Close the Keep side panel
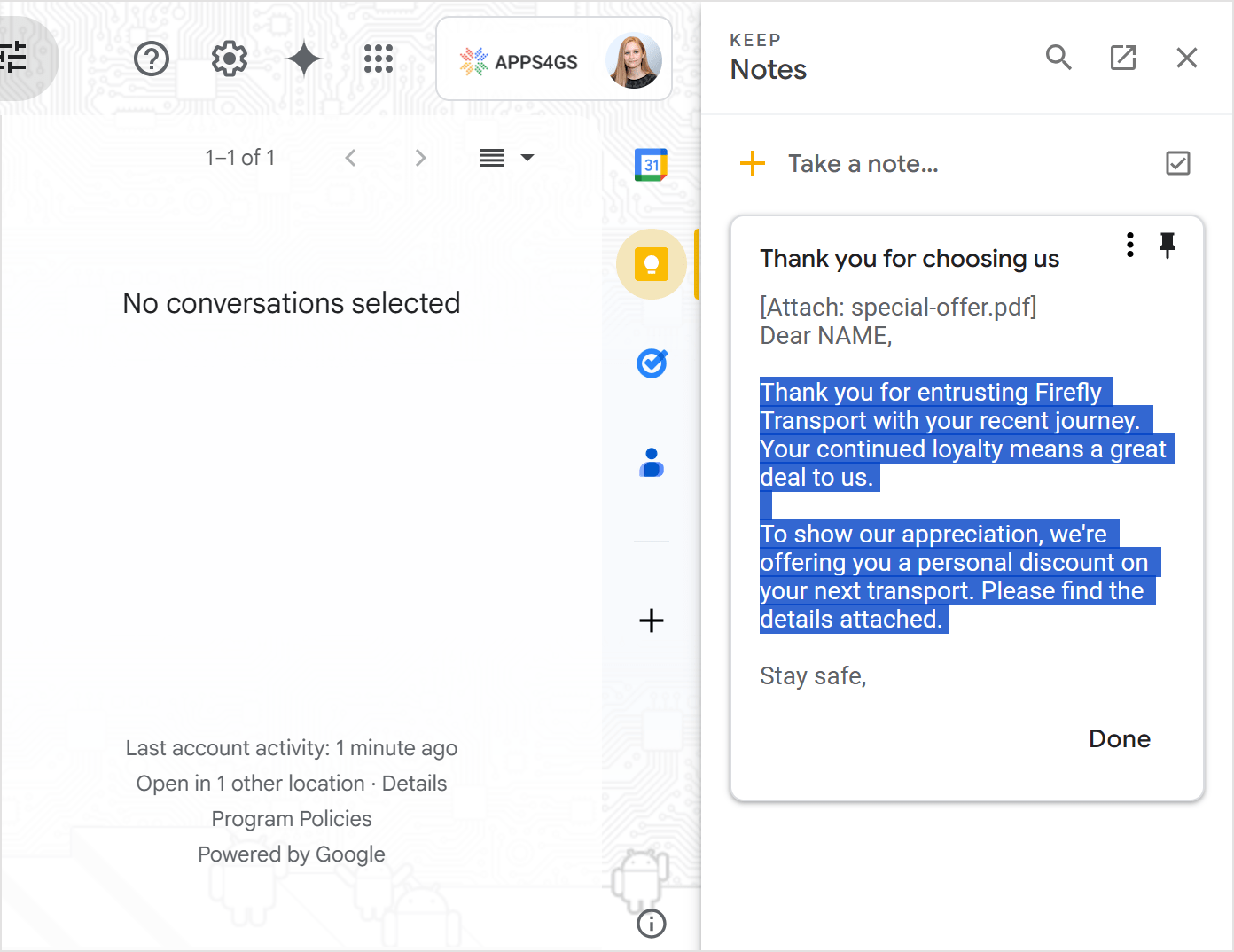 (x=1187, y=58)
